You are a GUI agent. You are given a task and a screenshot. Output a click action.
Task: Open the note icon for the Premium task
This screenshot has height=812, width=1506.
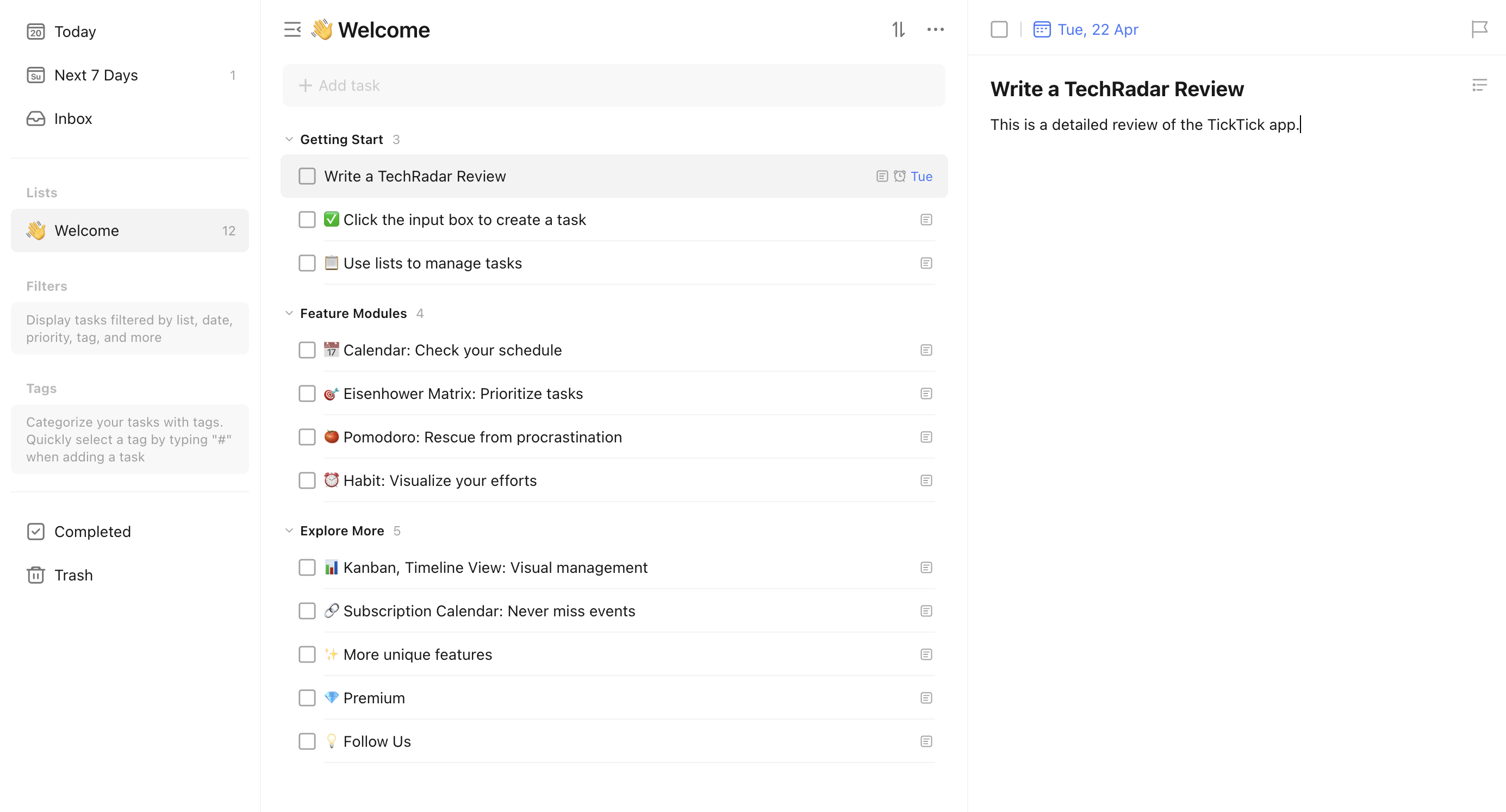[x=925, y=698]
